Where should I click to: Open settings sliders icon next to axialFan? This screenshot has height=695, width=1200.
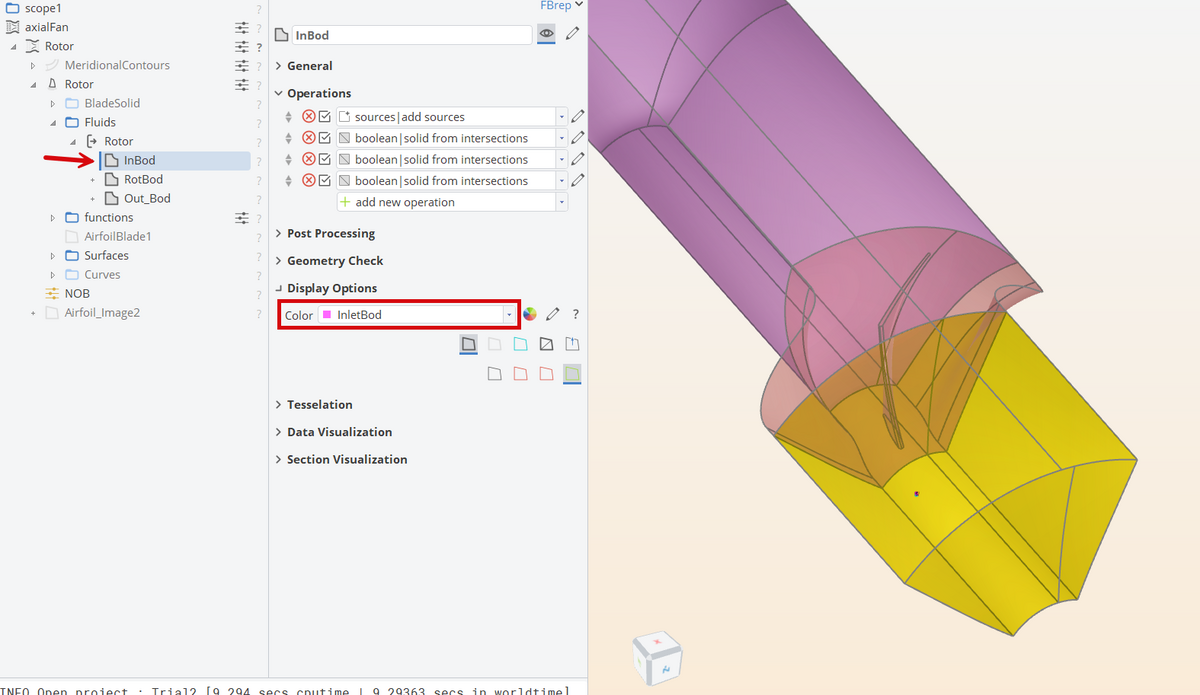click(242, 27)
